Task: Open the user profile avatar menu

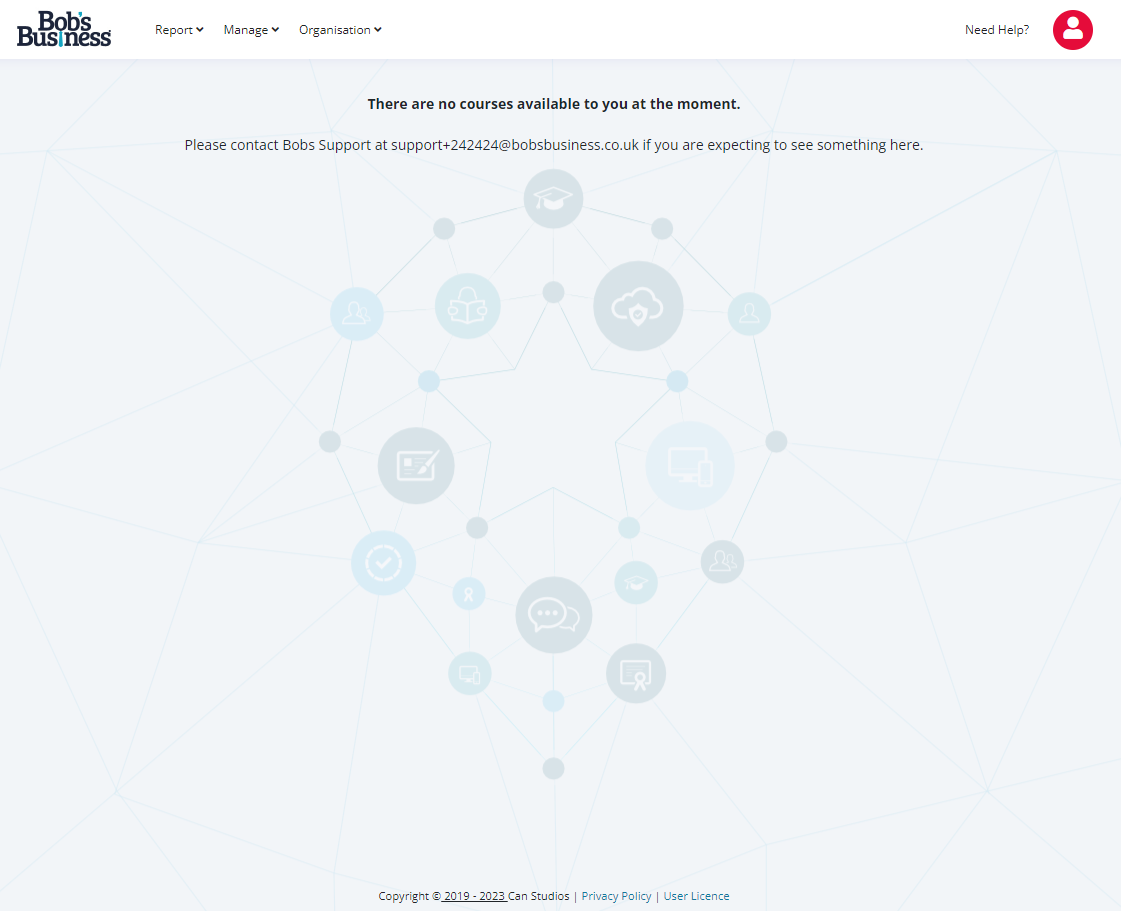Action: point(1072,30)
